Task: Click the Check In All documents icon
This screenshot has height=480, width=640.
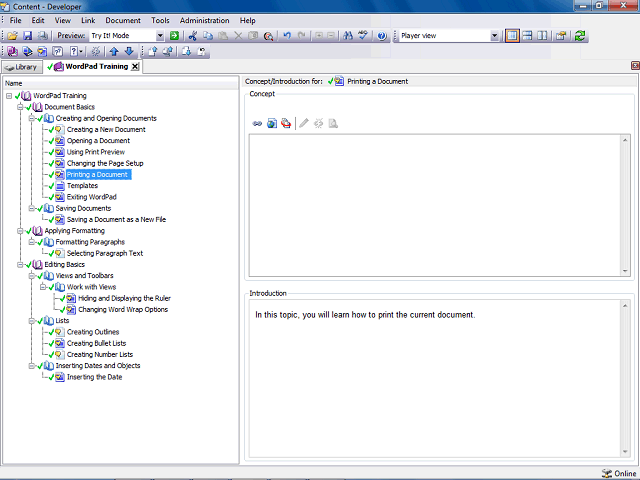Action: [x=167, y=51]
